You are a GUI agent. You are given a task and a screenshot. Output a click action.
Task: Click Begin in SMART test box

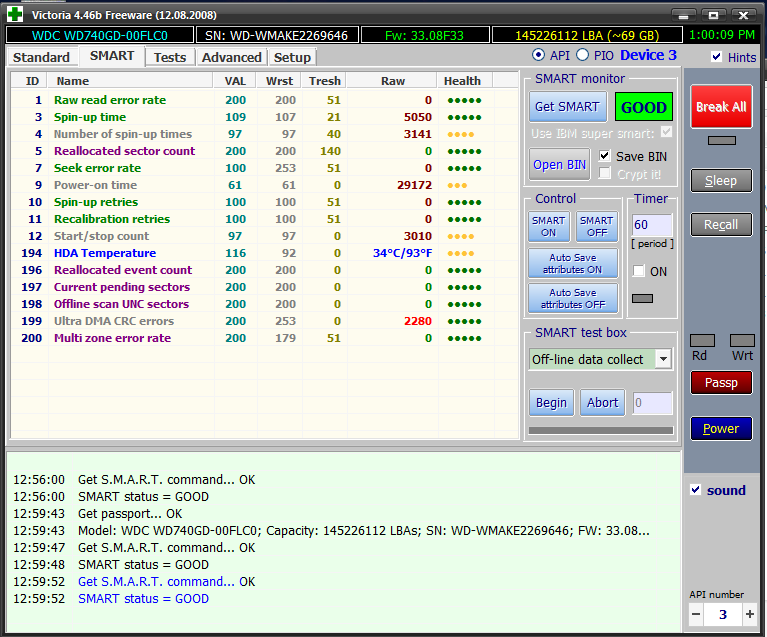[x=551, y=403]
